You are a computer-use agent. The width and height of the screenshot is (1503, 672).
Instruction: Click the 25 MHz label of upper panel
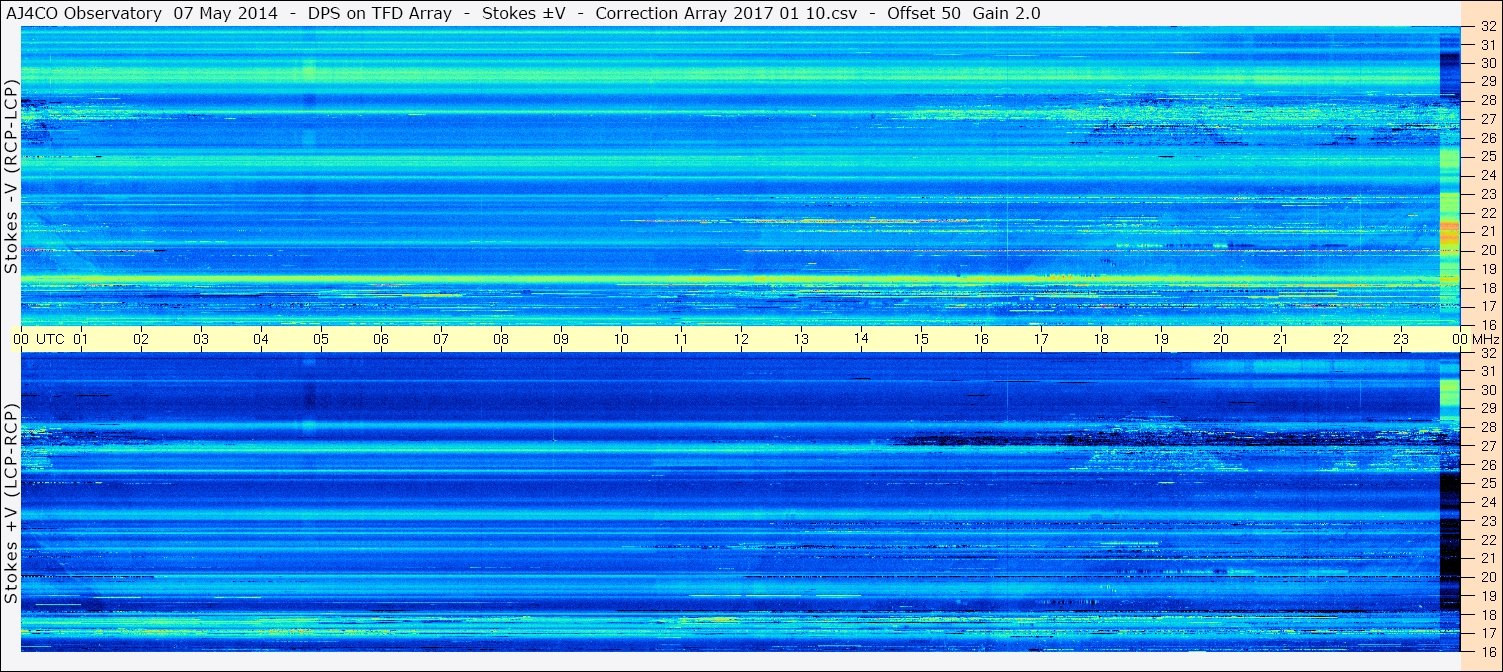coord(1487,157)
